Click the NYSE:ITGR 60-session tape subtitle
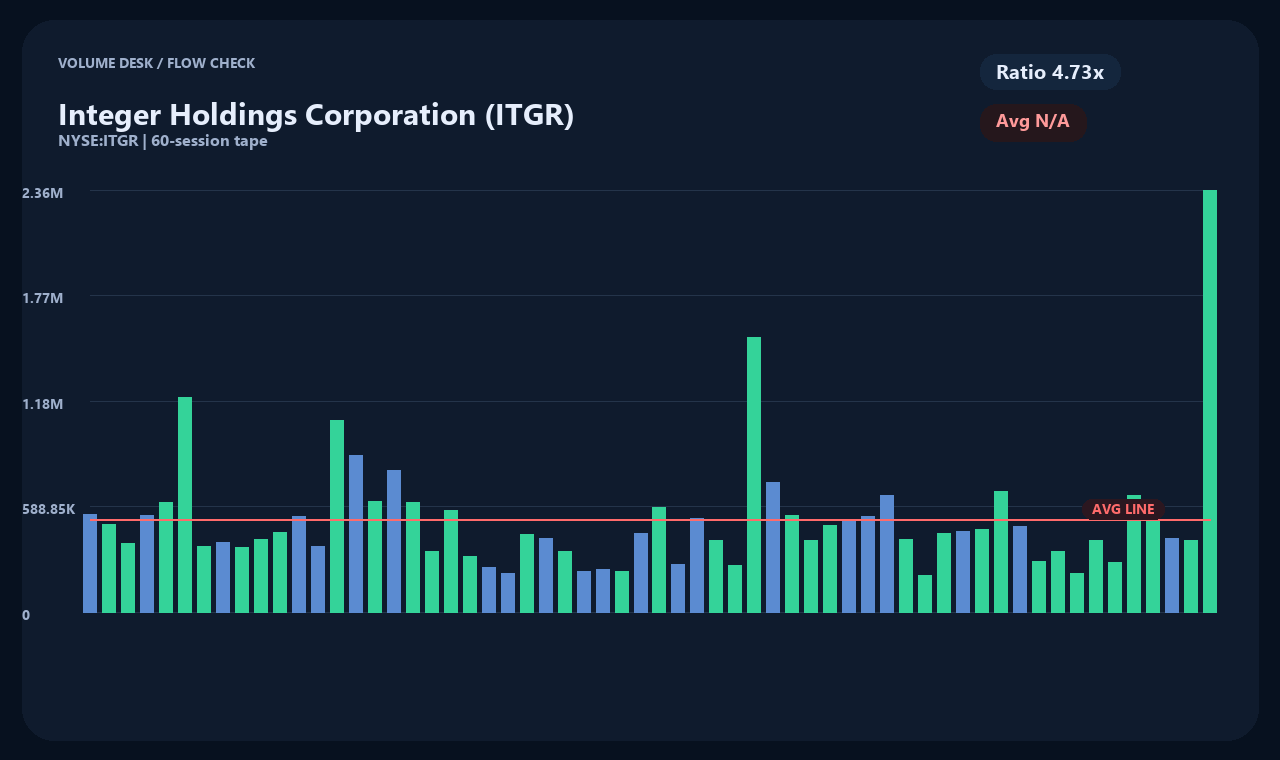This screenshot has width=1280, height=760. coord(163,141)
